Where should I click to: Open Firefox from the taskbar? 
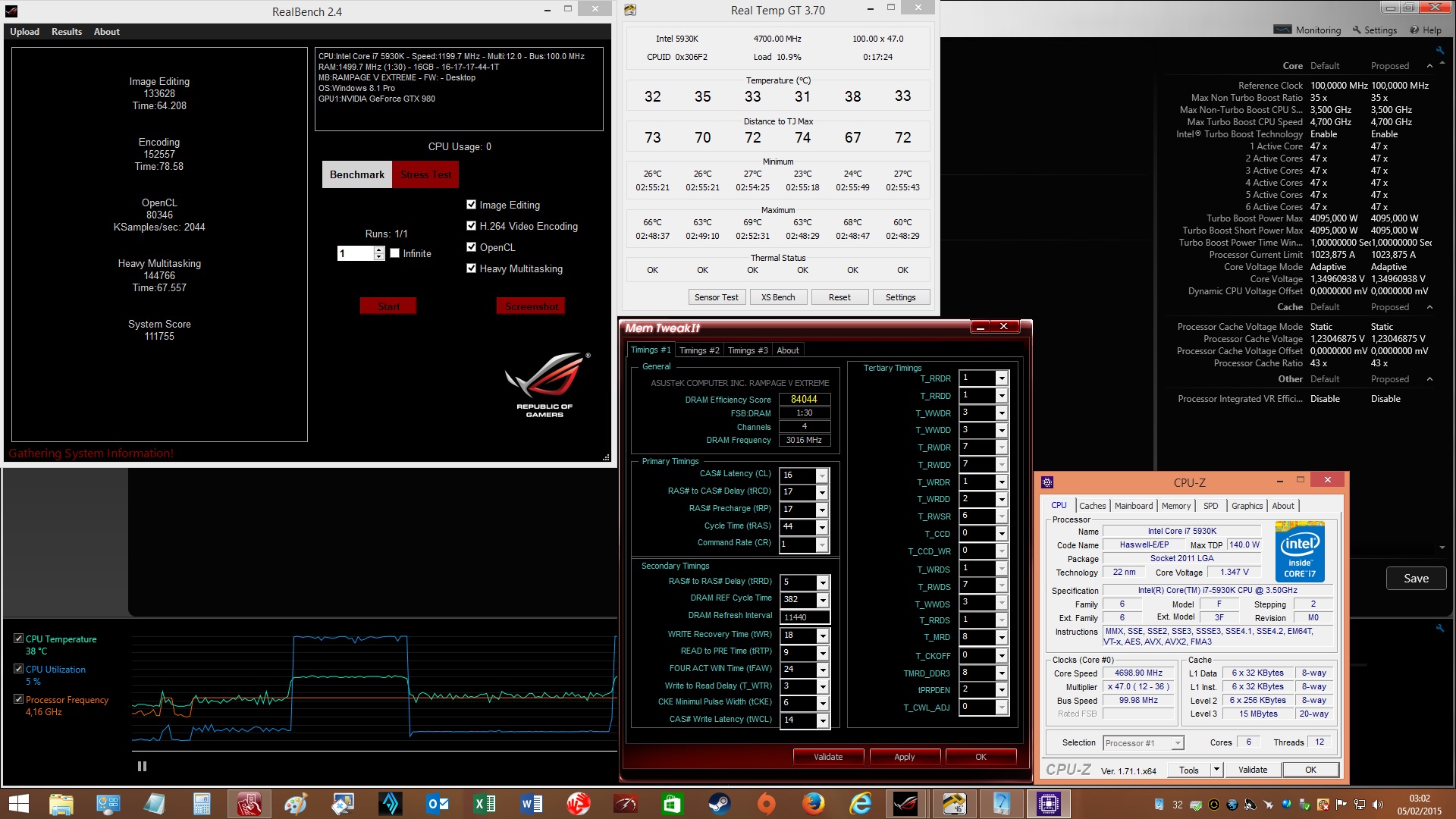(814, 804)
